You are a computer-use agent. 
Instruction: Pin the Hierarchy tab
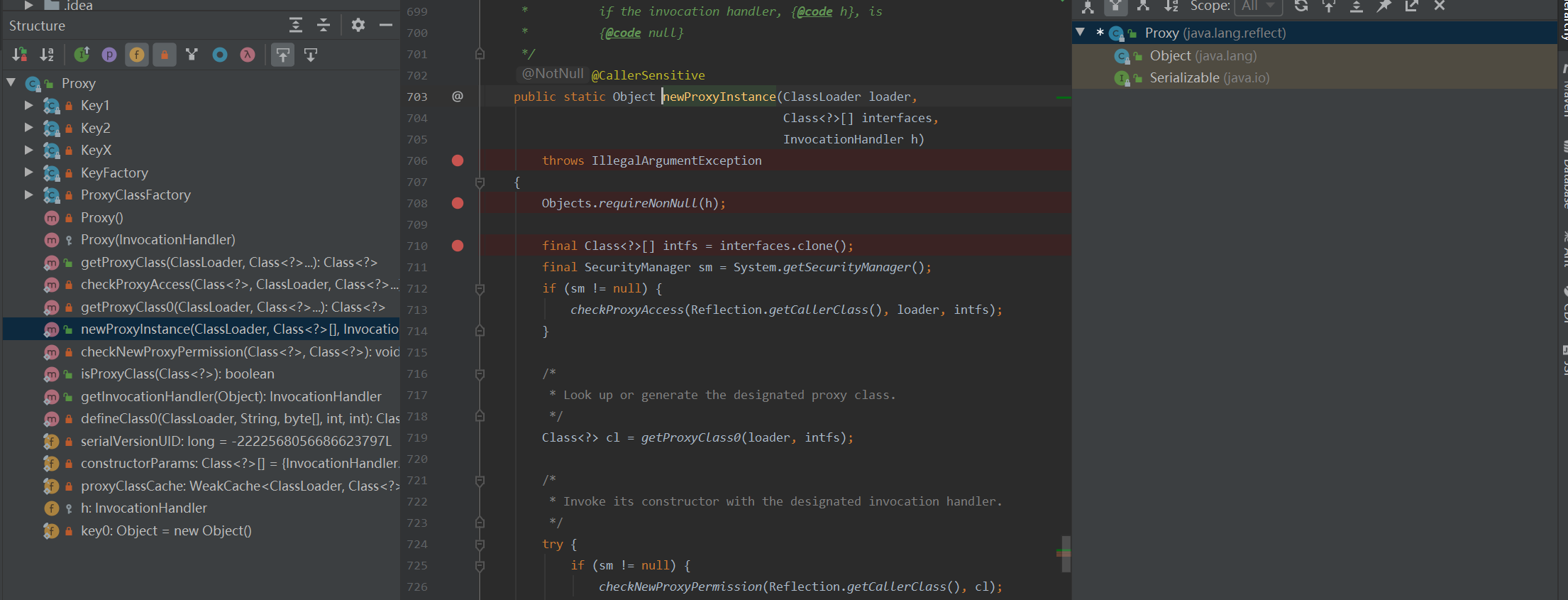(x=1384, y=6)
